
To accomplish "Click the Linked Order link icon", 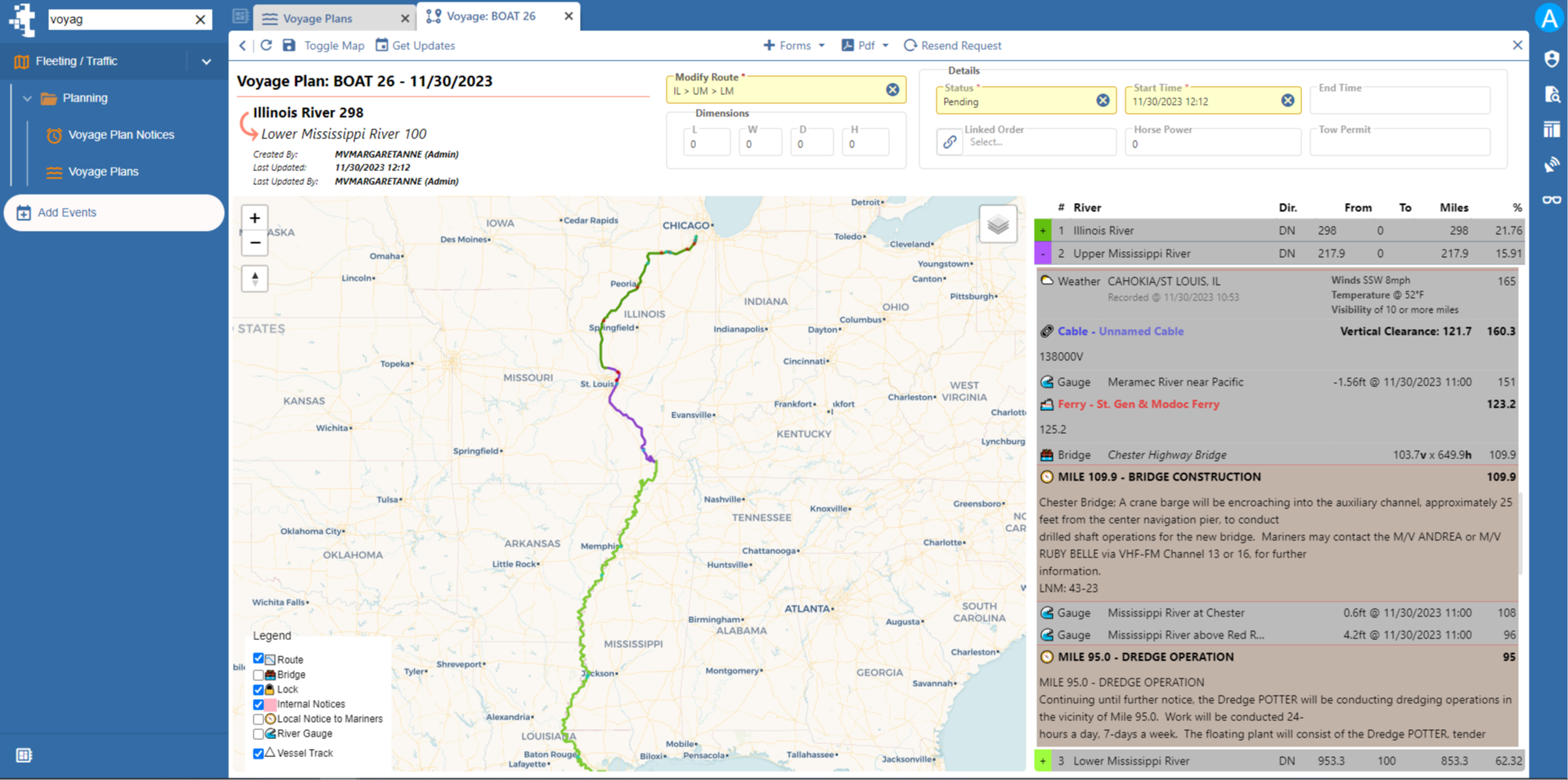I will pyautogui.click(x=950, y=142).
